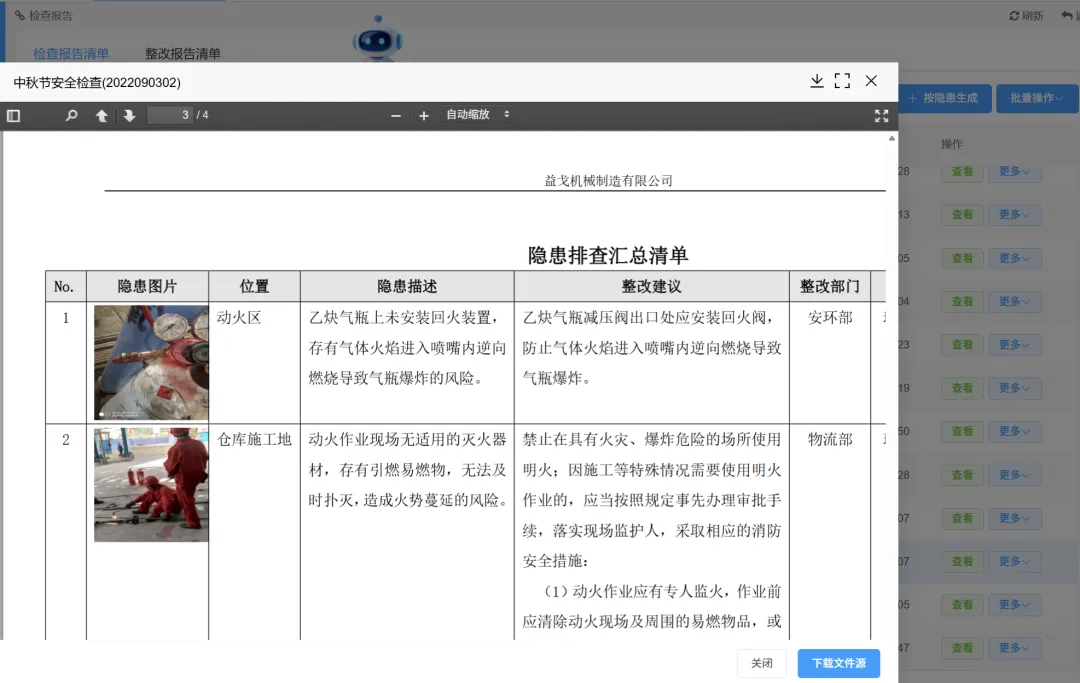Go to next page with down arrow
This screenshot has width=1080, height=683.
point(129,116)
